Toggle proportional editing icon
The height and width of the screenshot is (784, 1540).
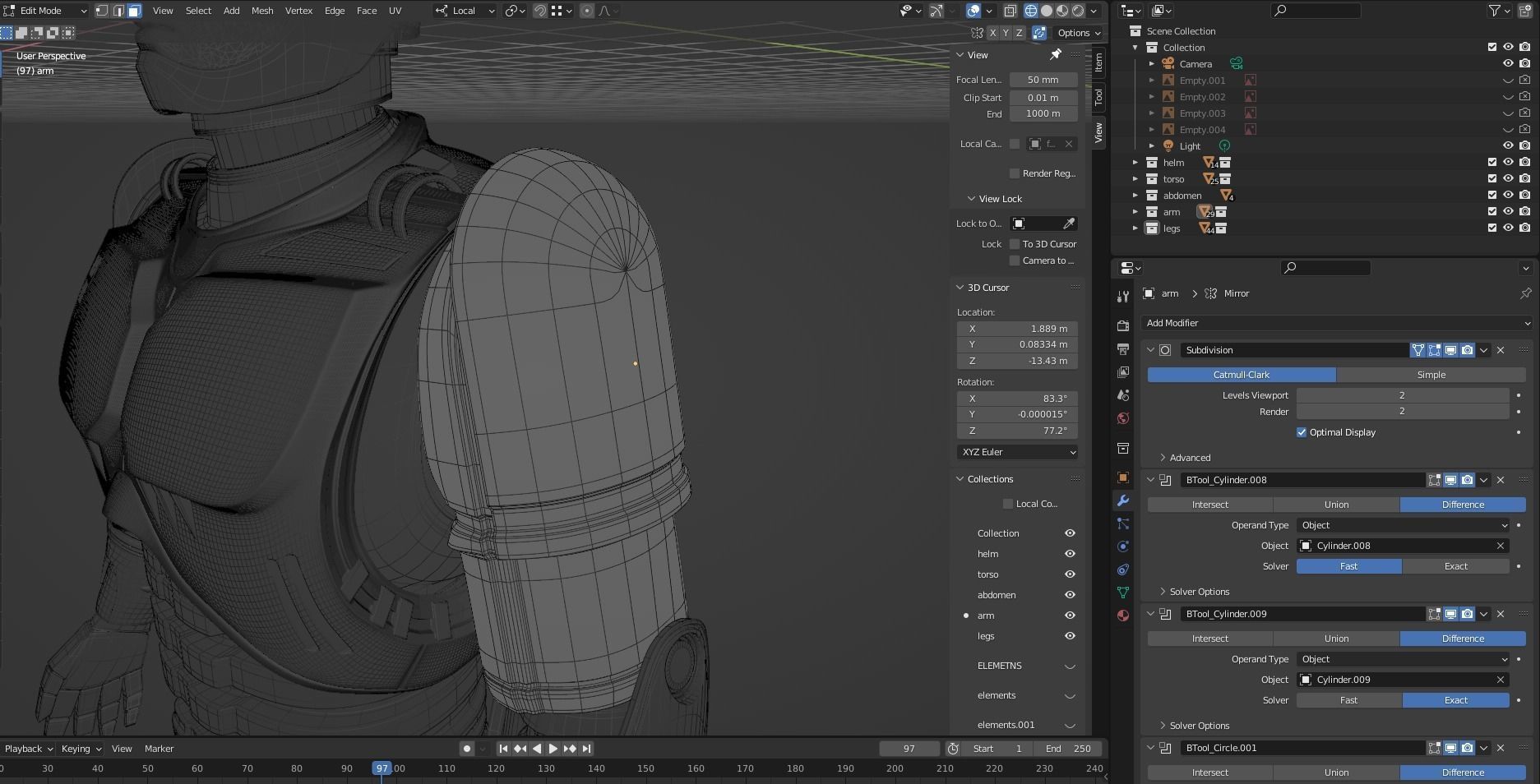click(x=587, y=11)
